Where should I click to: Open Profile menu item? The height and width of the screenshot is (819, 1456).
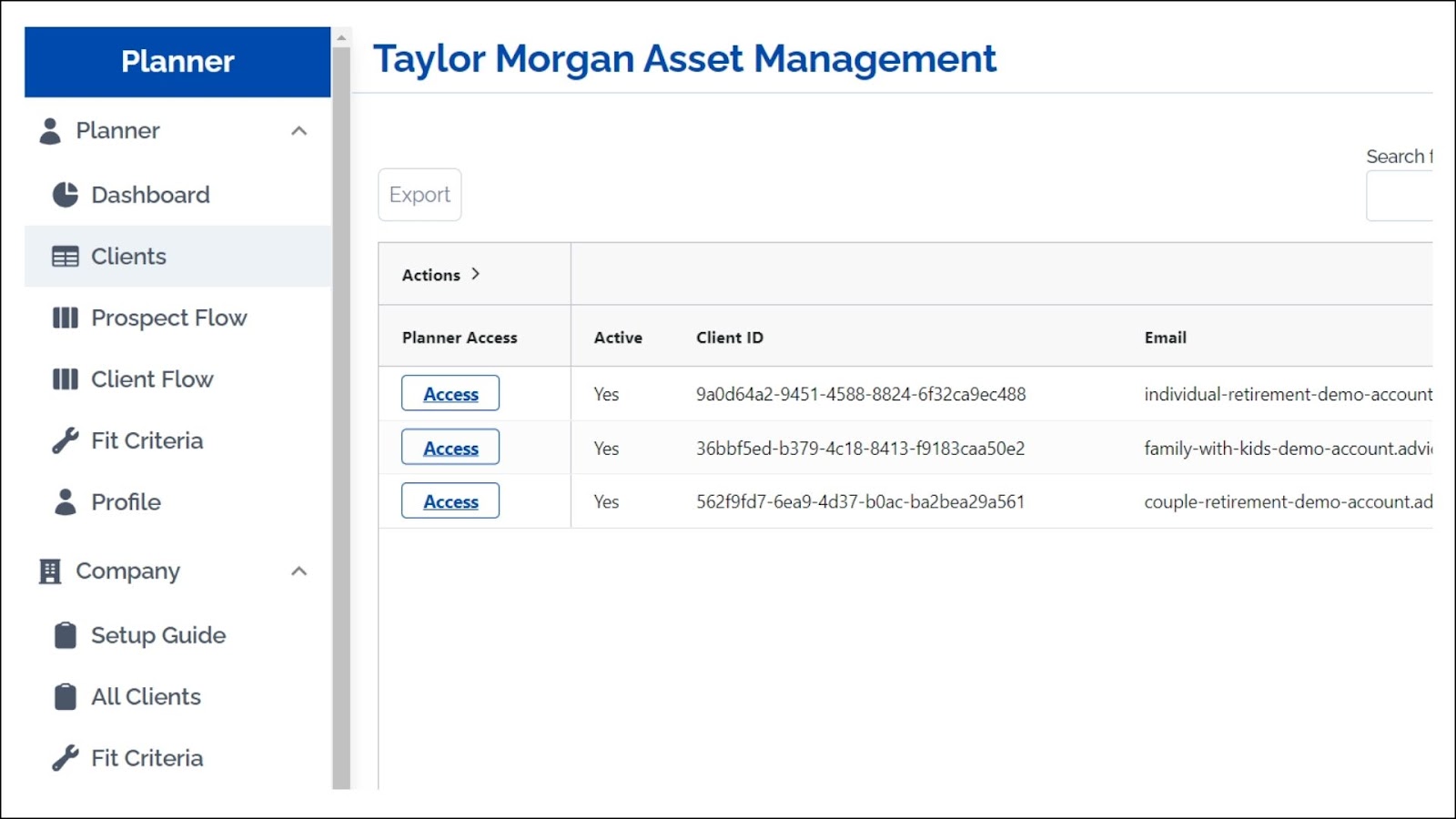(x=178, y=501)
